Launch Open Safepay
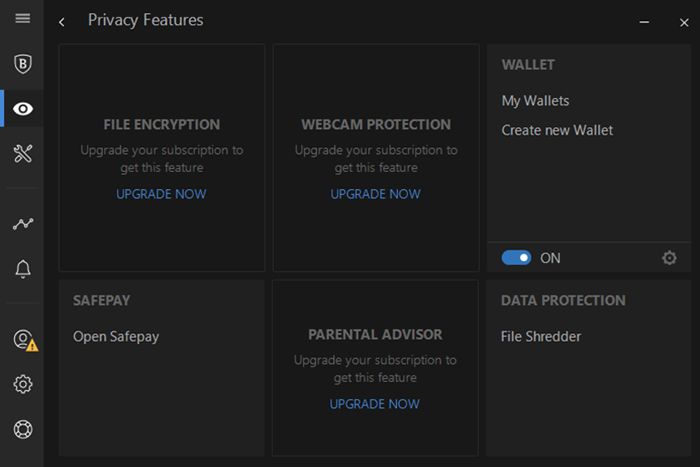This screenshot has width=700, height=467. 116,337
